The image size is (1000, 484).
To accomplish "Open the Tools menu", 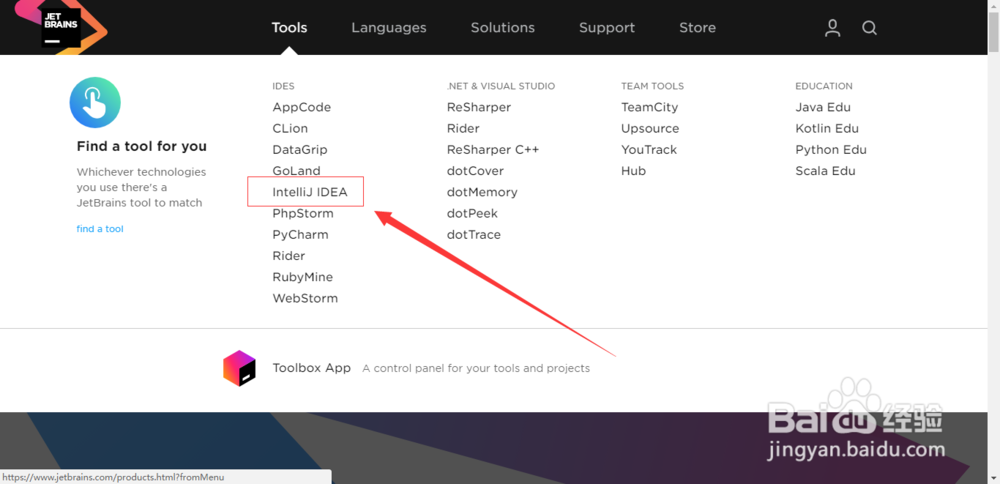I will coord(289,27).
